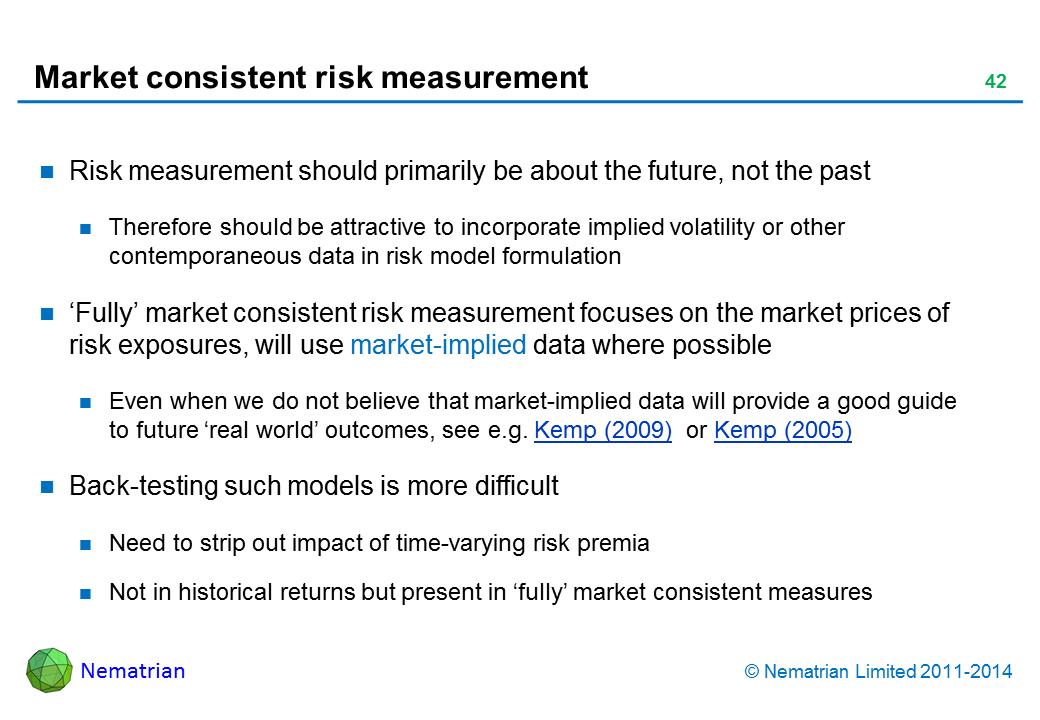Select the slide title 'Market consistent risk measurement'
Image resolution: width=1040 pixels, height=720 pixels.
pyautogui.click(x=311, y=77)
